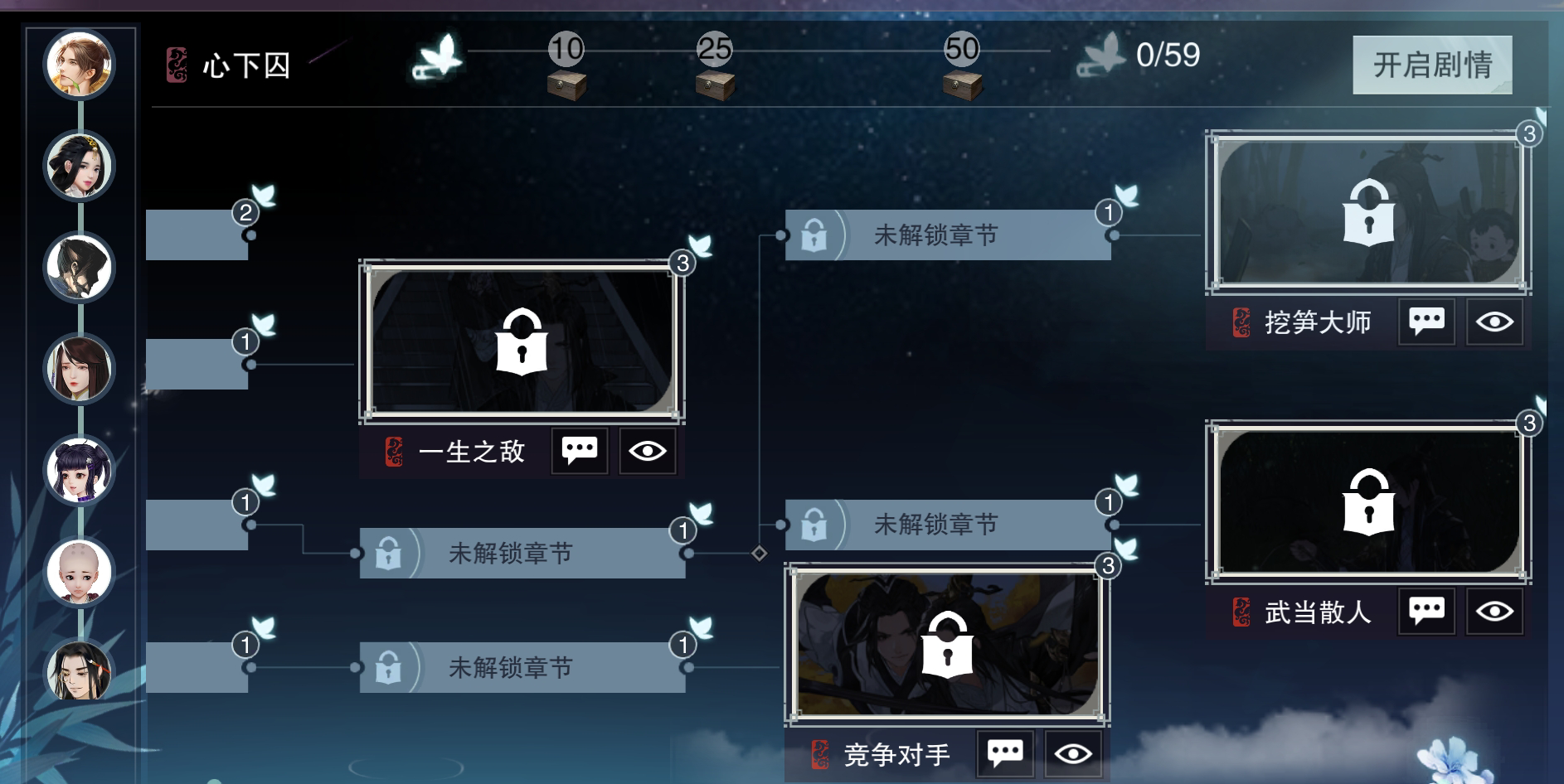Select the top male character avatar
The width and height of the screenshot is (1564, 784).
[80, 65]
